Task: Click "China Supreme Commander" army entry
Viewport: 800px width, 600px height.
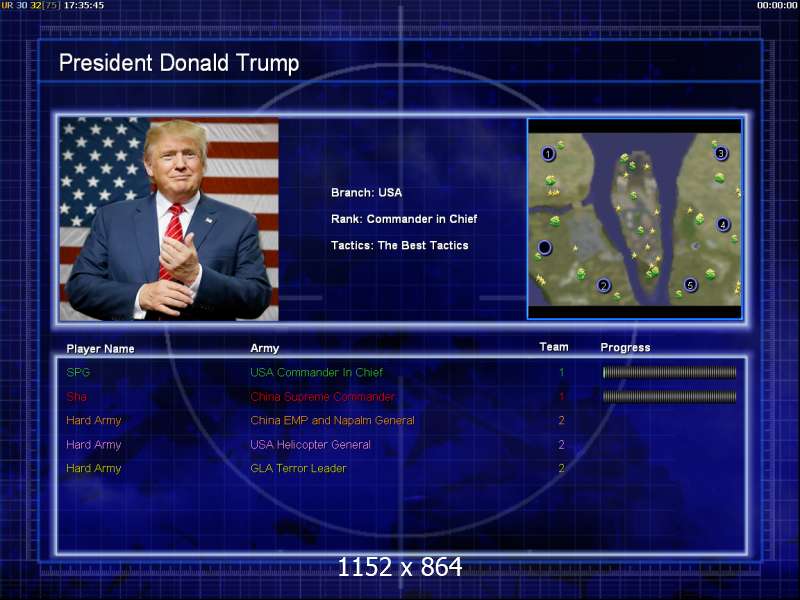Action: [322, 396]
